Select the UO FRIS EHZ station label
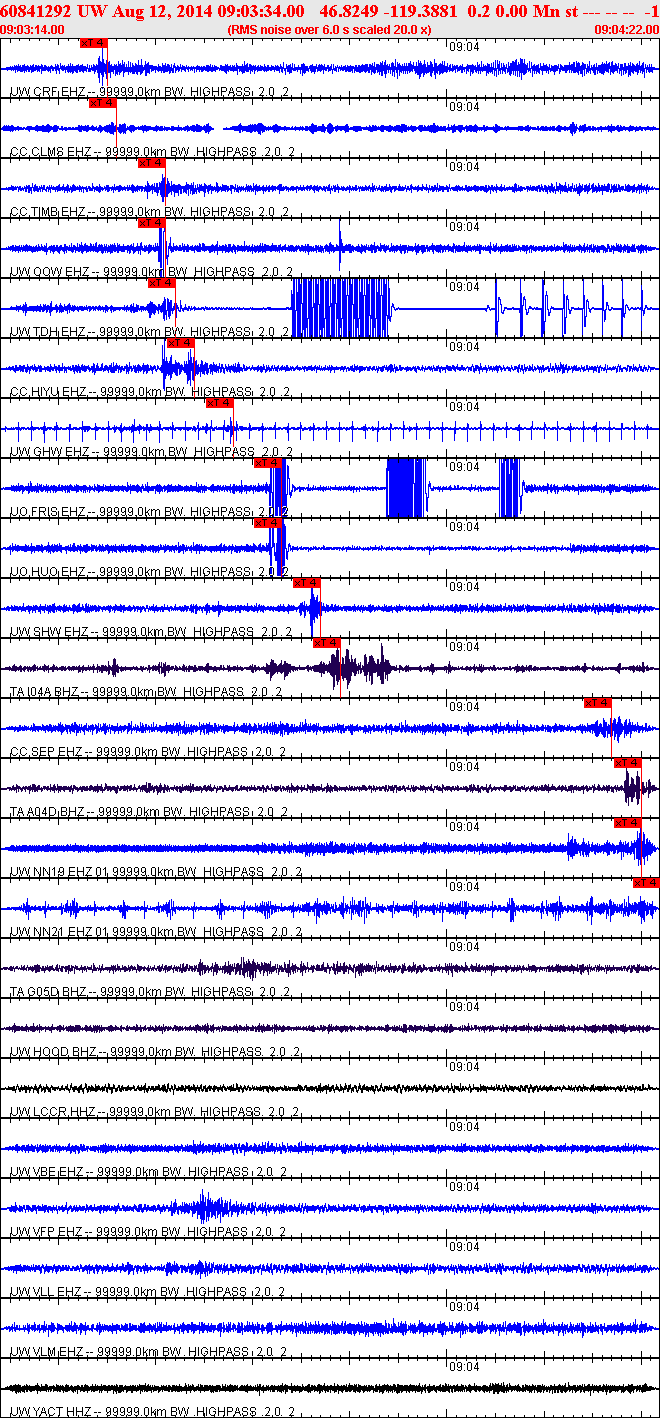Viewport: 660px width, 1418px height. (x=150, y=512)
